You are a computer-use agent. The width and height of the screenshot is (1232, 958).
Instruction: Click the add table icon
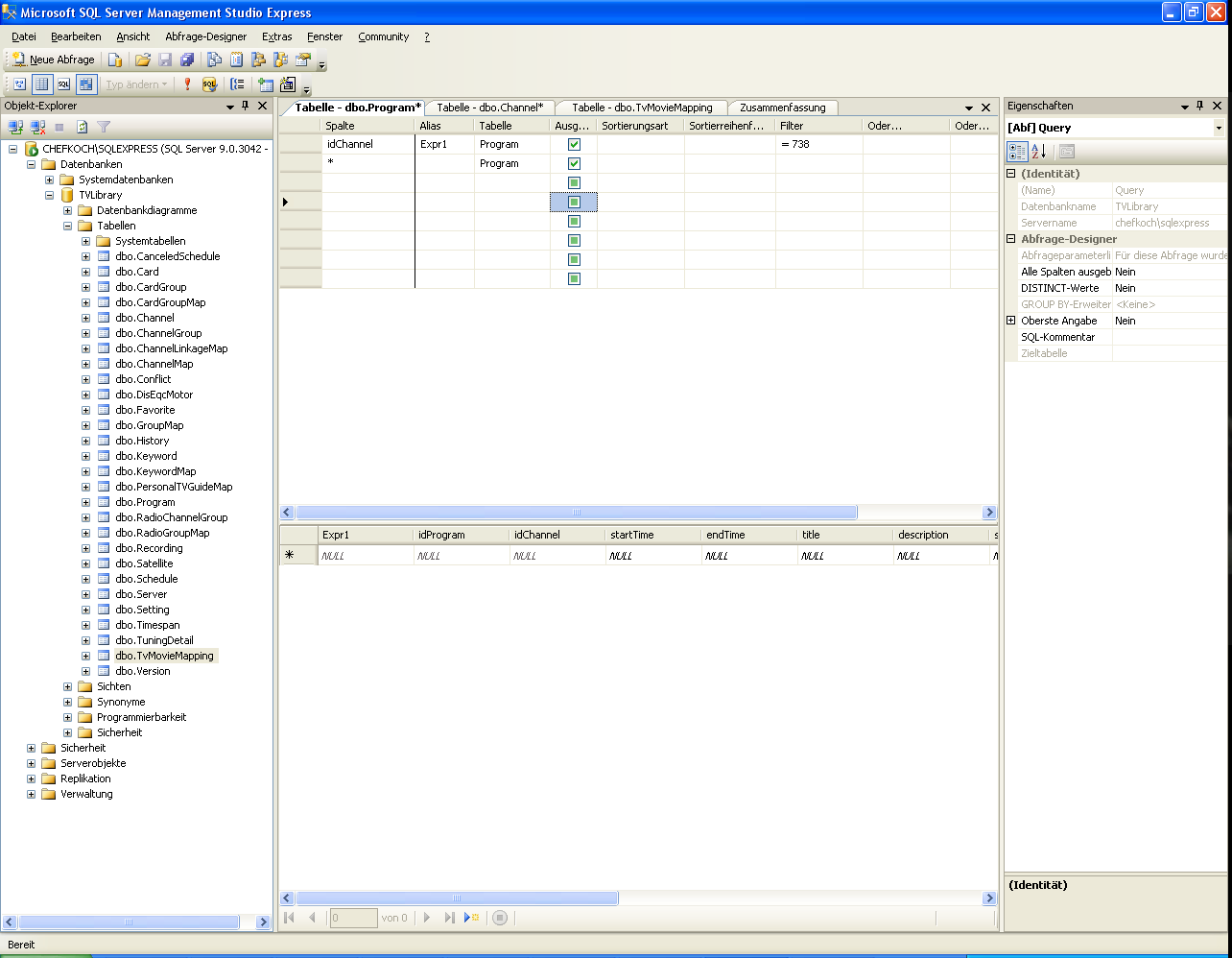point(266,84)
